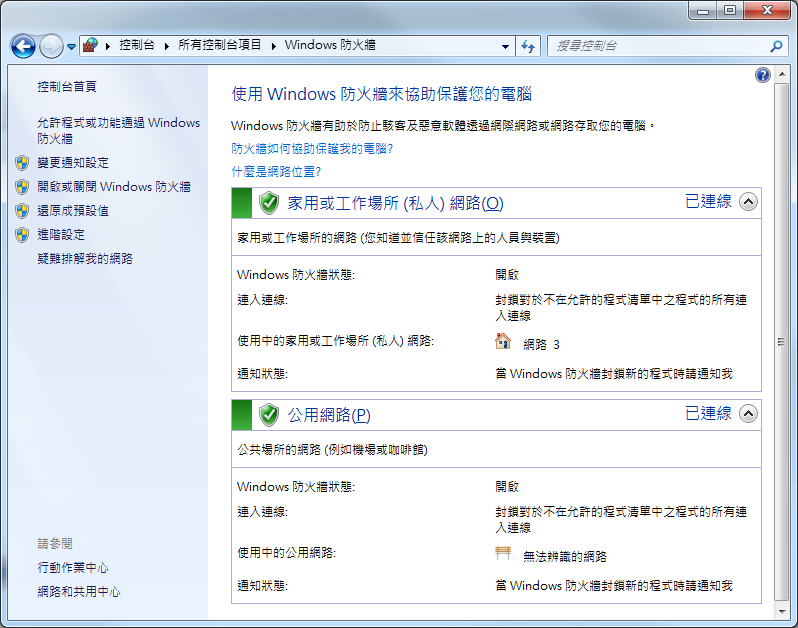This screenshot has height=628, width=798.
Task: Click the refresh button beside address bar
Action: [529, 46]
